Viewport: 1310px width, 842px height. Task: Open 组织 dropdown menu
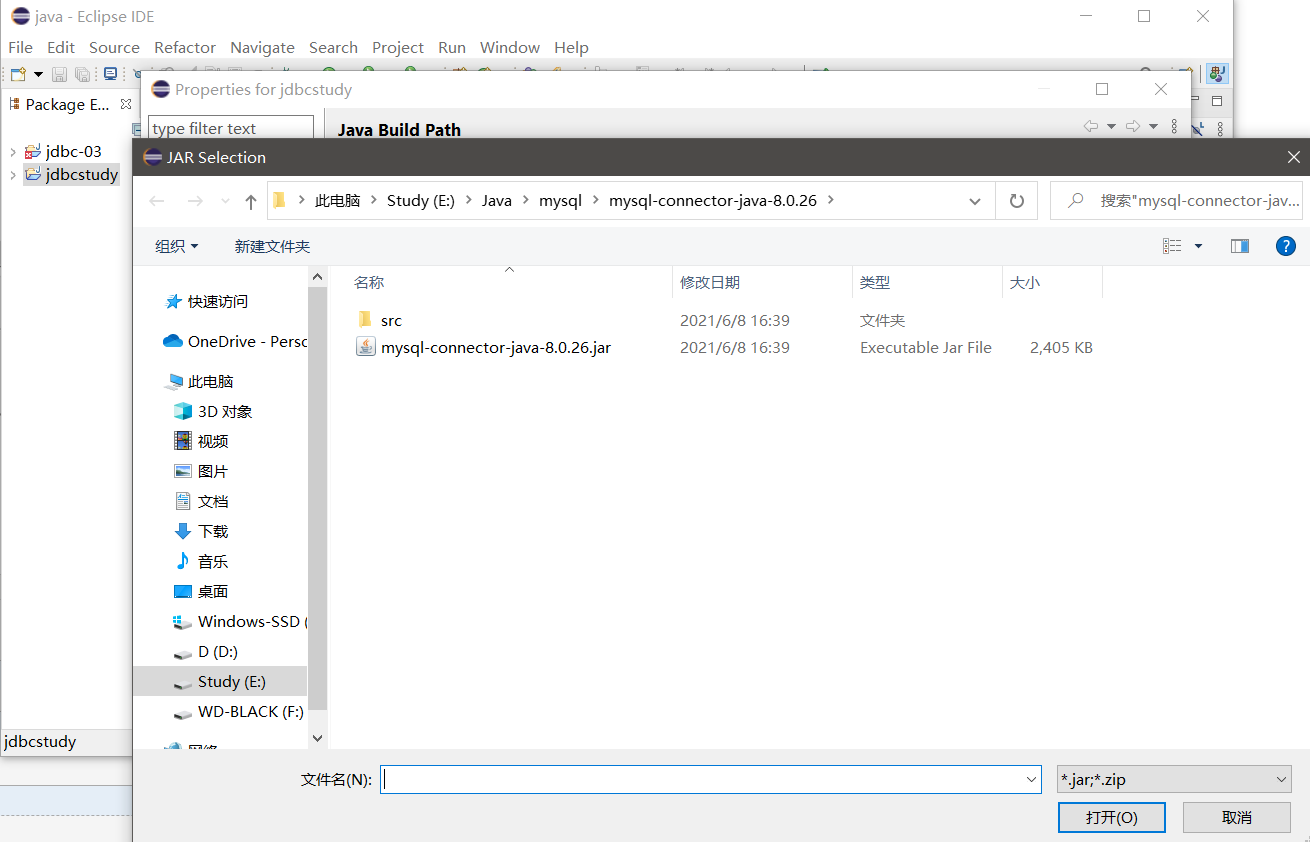click(177, 246)
